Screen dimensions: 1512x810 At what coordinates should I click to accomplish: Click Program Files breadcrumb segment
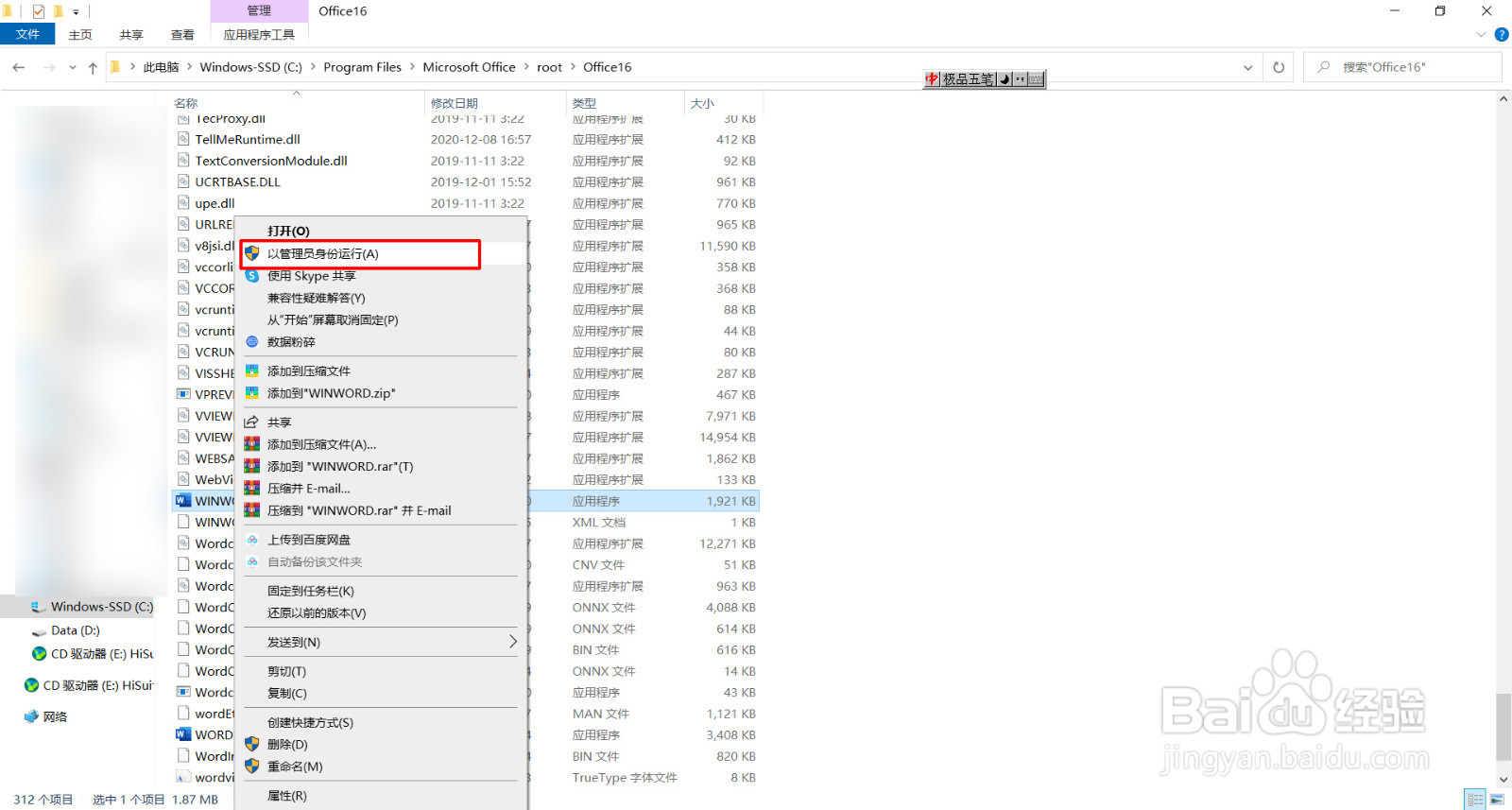(x=362, y=67)
